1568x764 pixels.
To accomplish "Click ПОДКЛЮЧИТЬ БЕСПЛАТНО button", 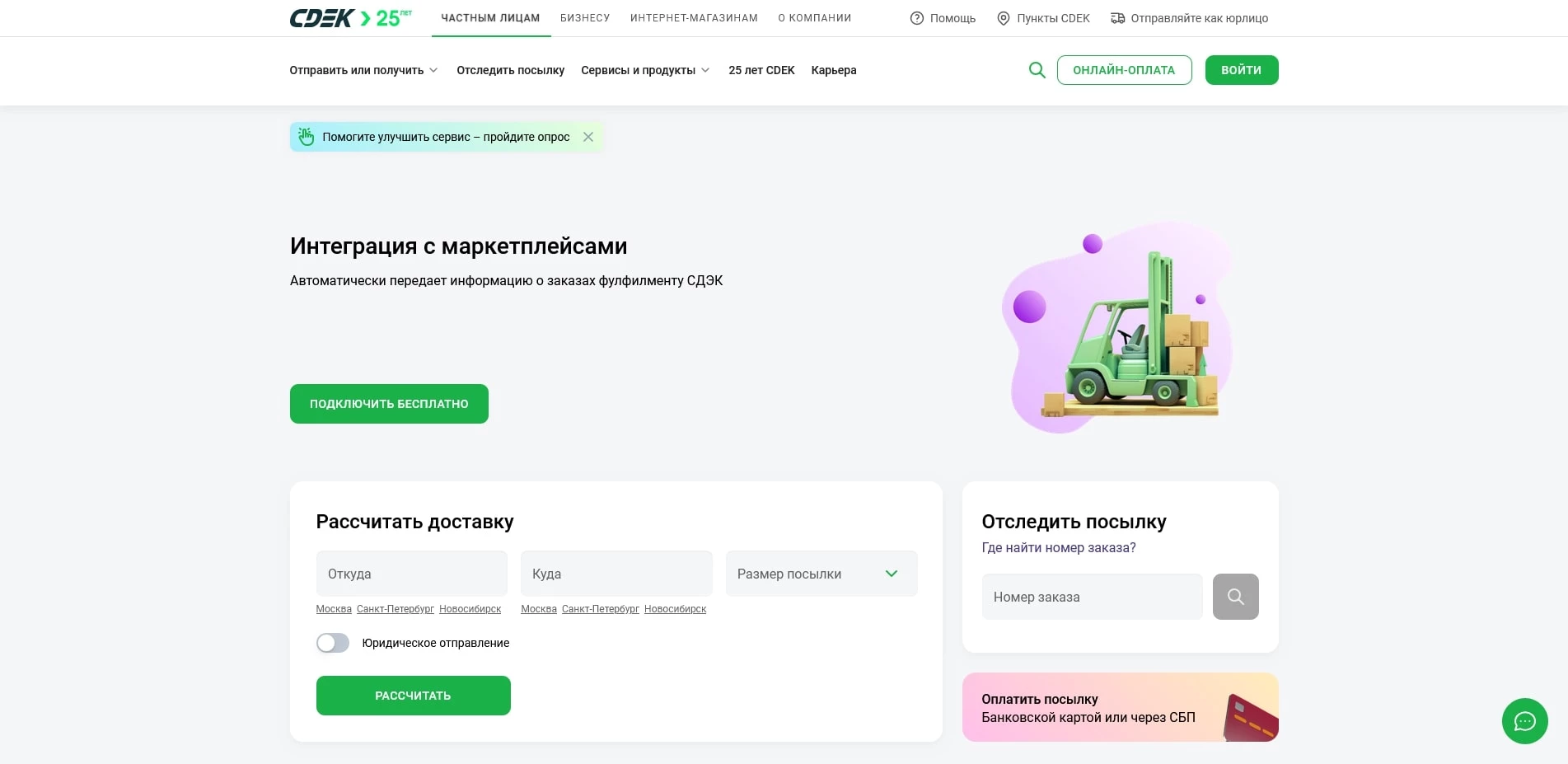I will 388,404.
